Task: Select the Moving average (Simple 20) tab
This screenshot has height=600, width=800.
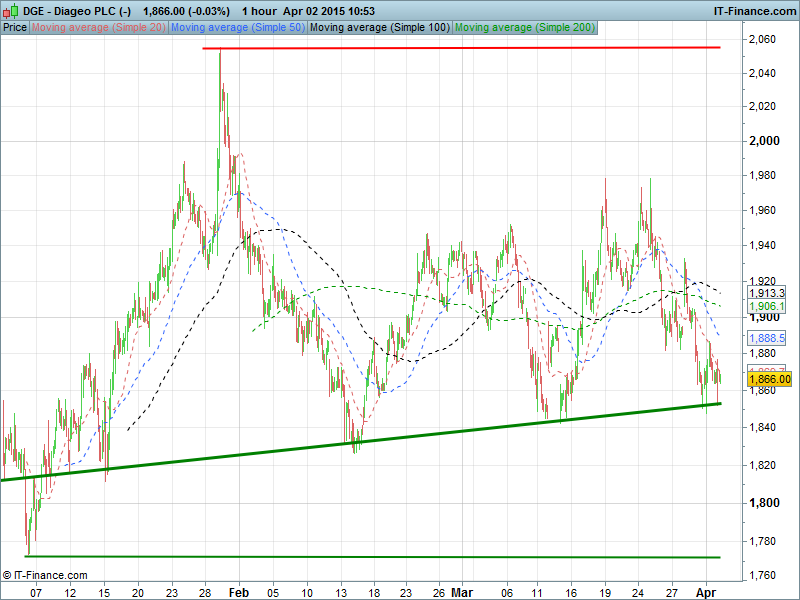Action: coord(98,28)
